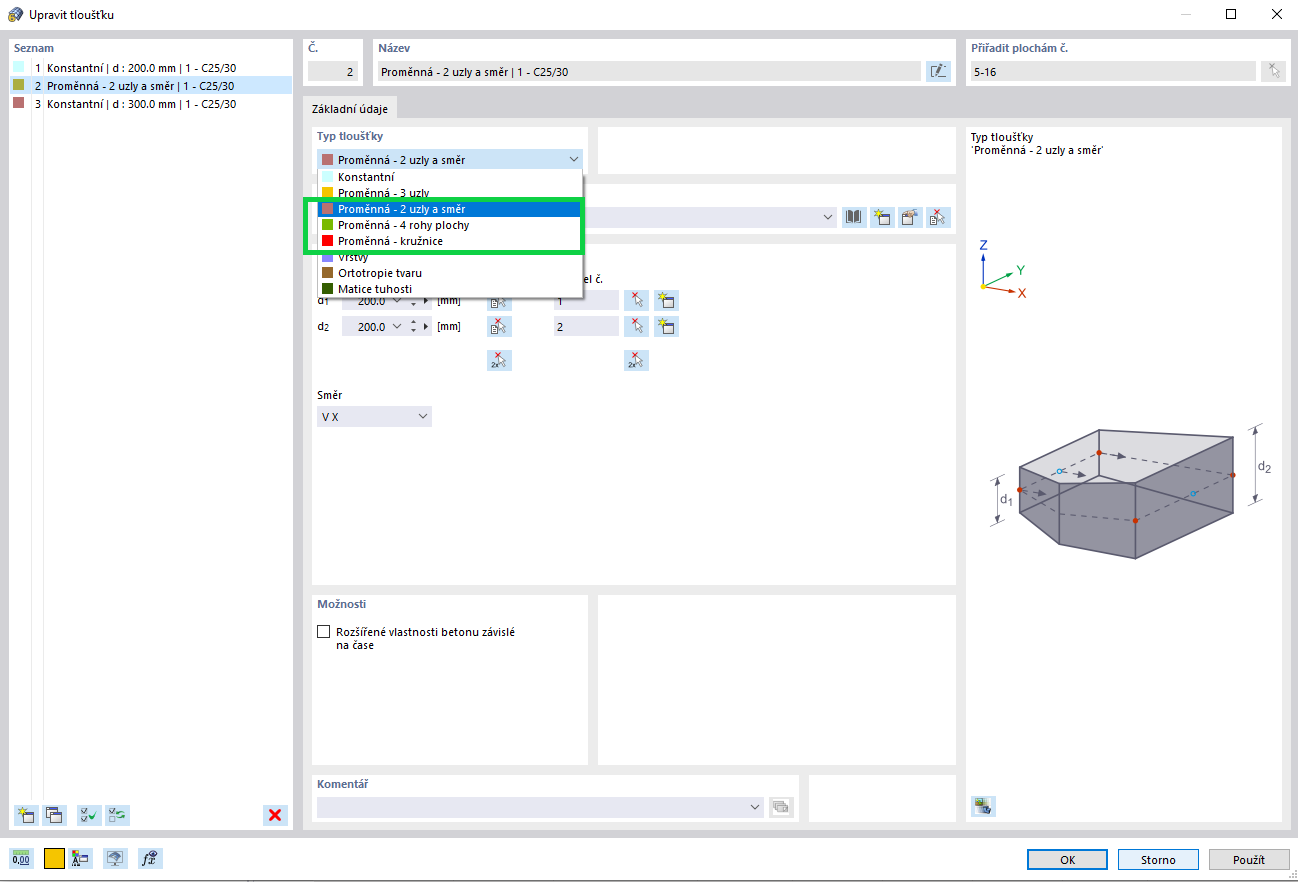
Task: Click the new node star icon beside node 2
Action: (x=666, y=327)
